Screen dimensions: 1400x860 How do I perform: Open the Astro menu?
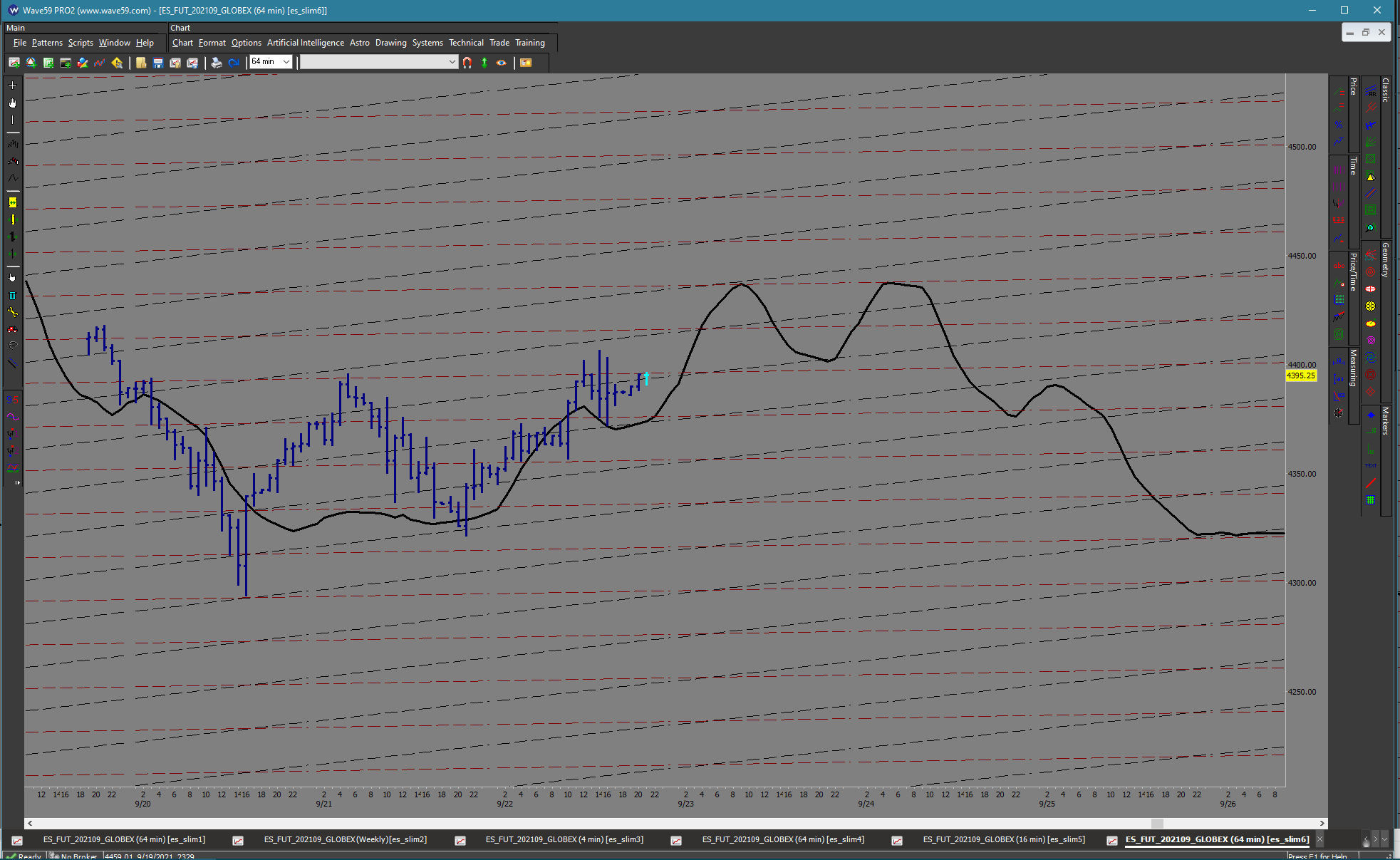pos(360,43)
